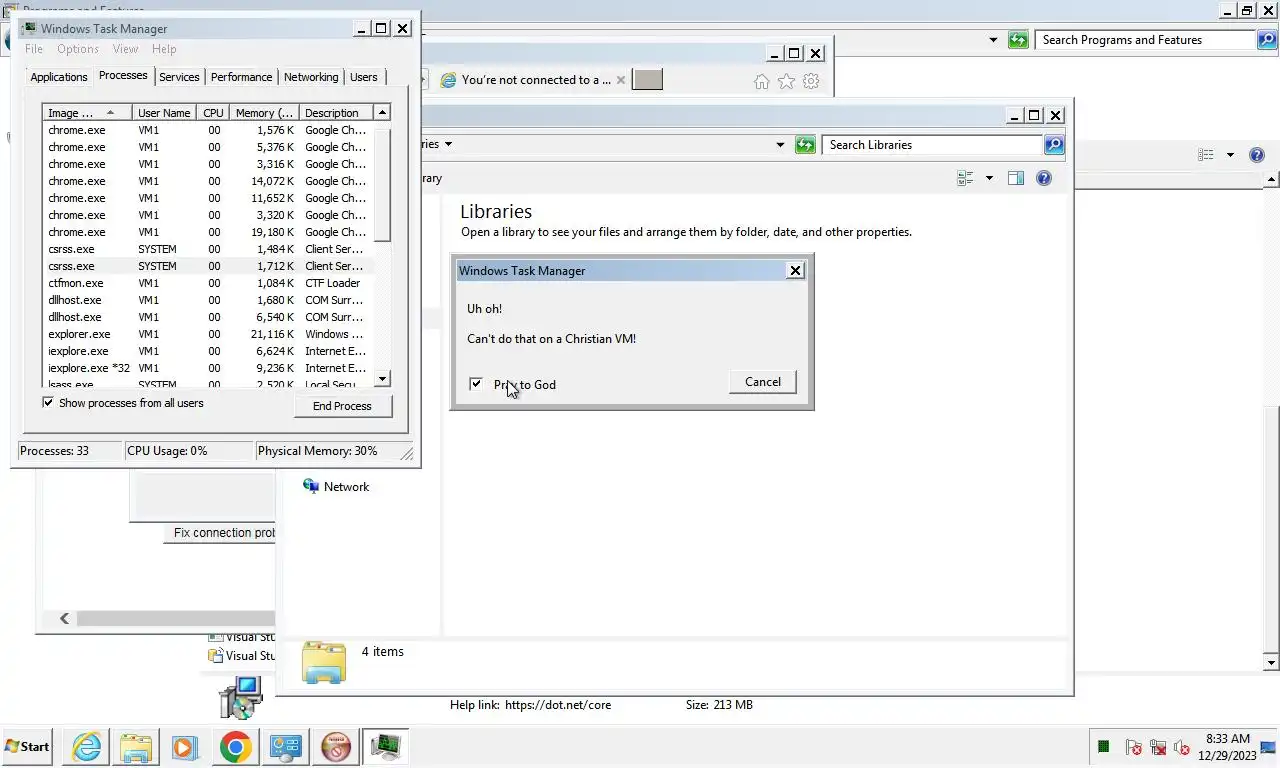Click the Libraries folder icon in details pane
The width and height of the screenshot is (1280, 768).
click(x=324, y=662)
